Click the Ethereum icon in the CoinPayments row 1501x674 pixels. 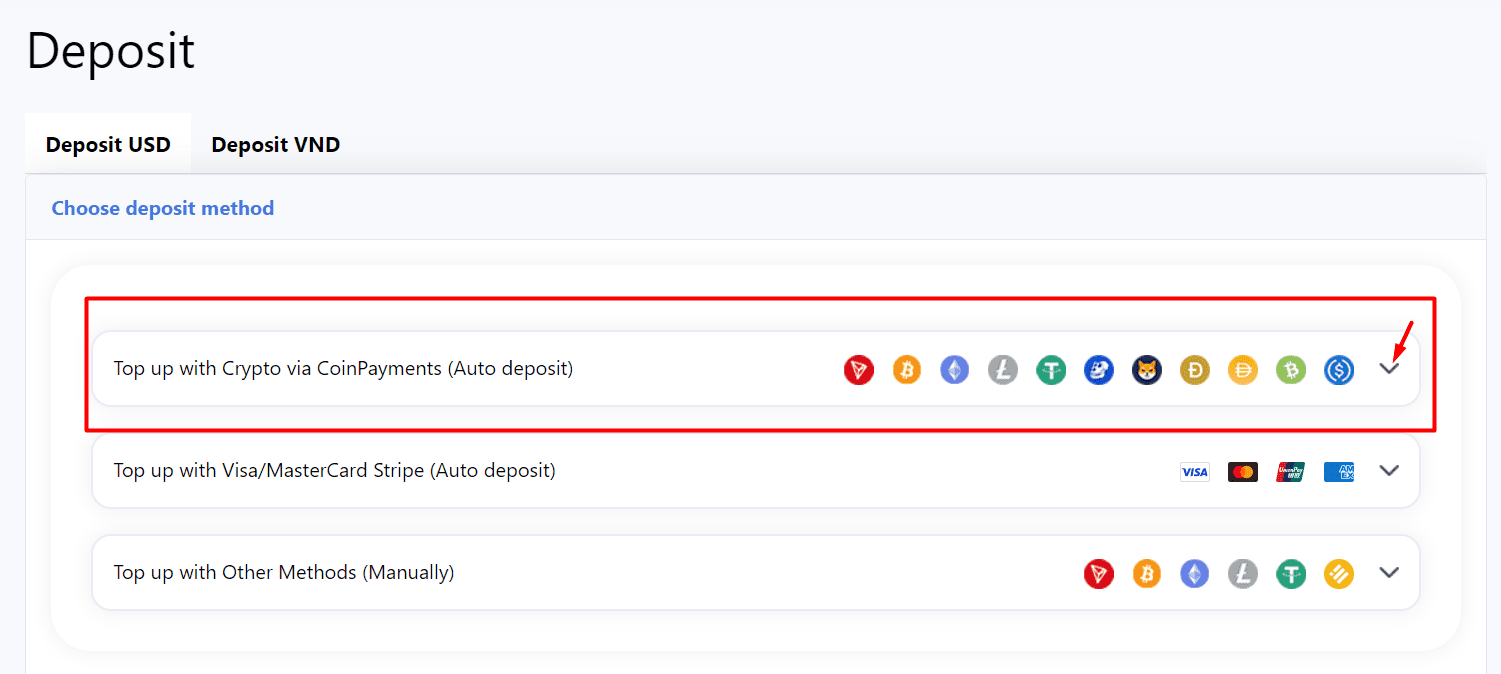pos(954,370)
